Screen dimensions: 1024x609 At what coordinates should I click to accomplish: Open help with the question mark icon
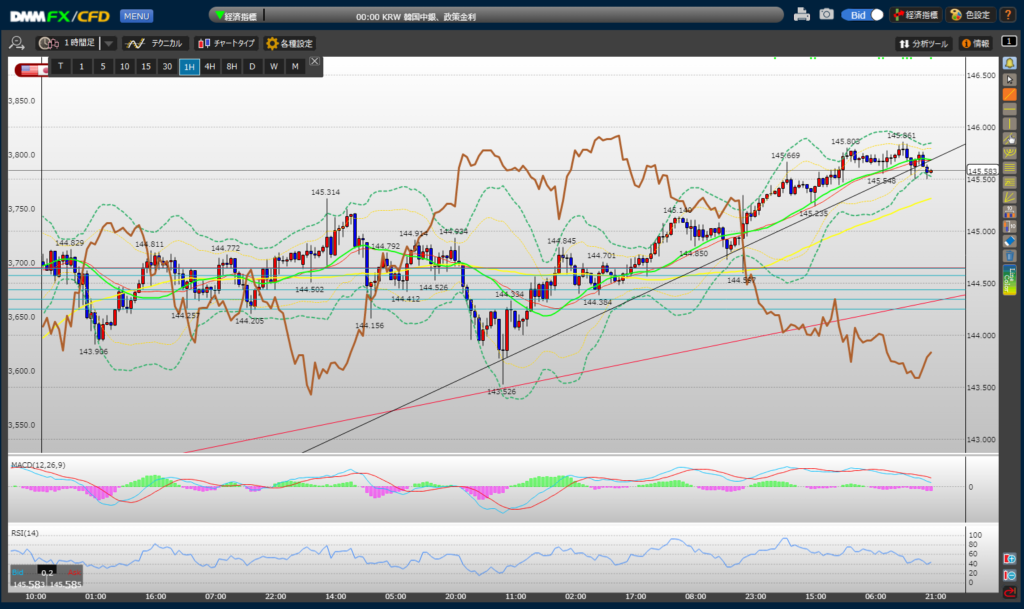click(1008, 15)
